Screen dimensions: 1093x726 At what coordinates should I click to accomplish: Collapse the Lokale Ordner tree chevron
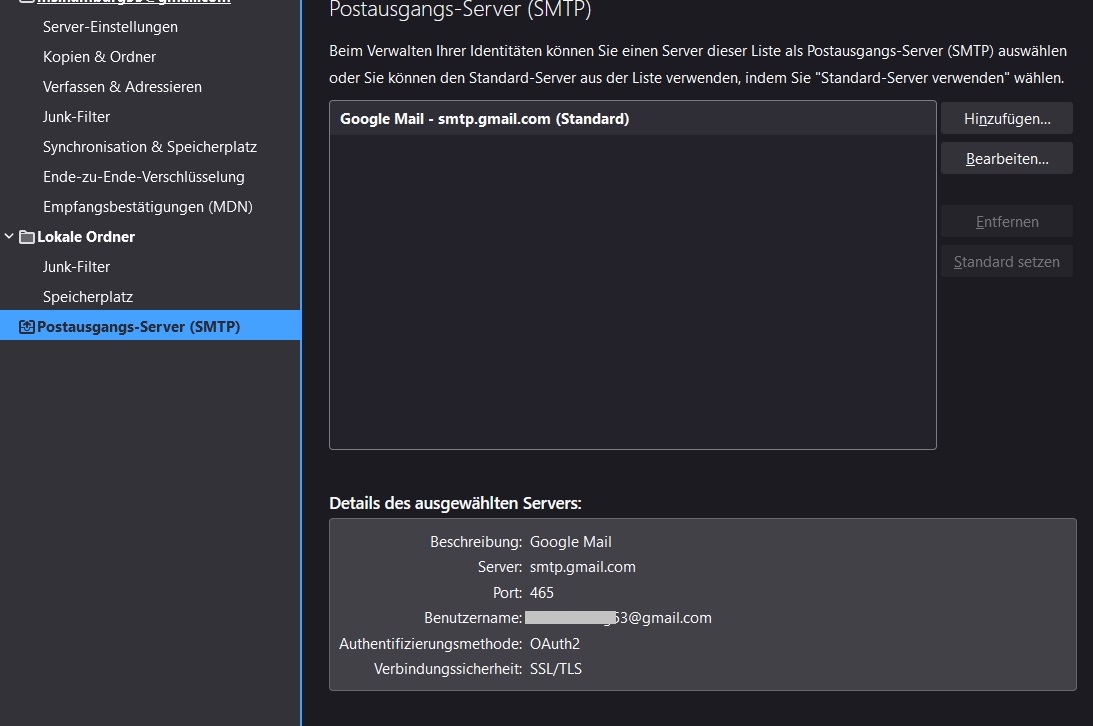coord(10,237)
